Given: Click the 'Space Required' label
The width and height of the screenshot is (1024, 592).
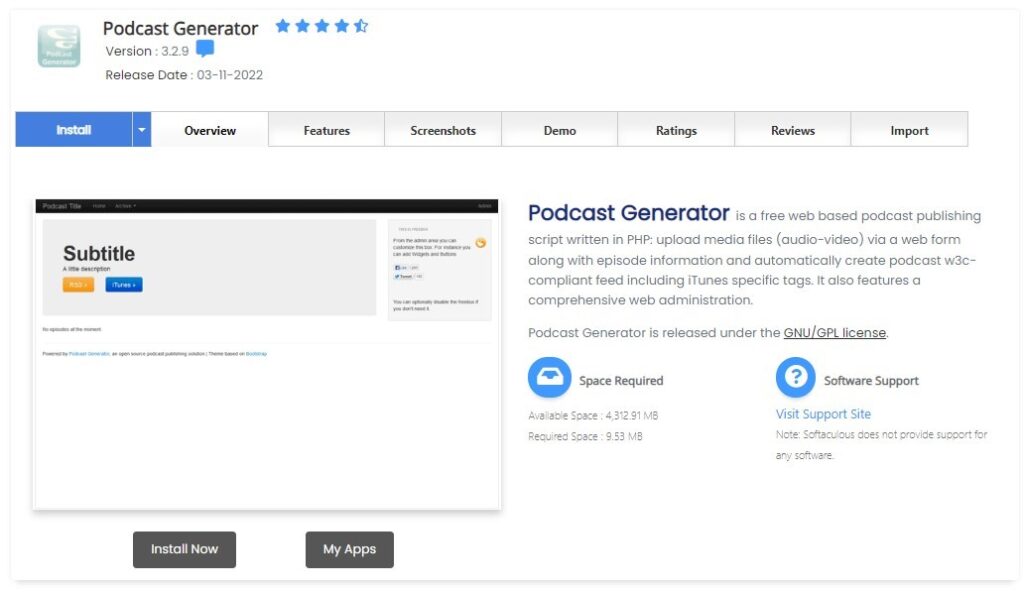Looking at the screenshot, I should point(621,380).
